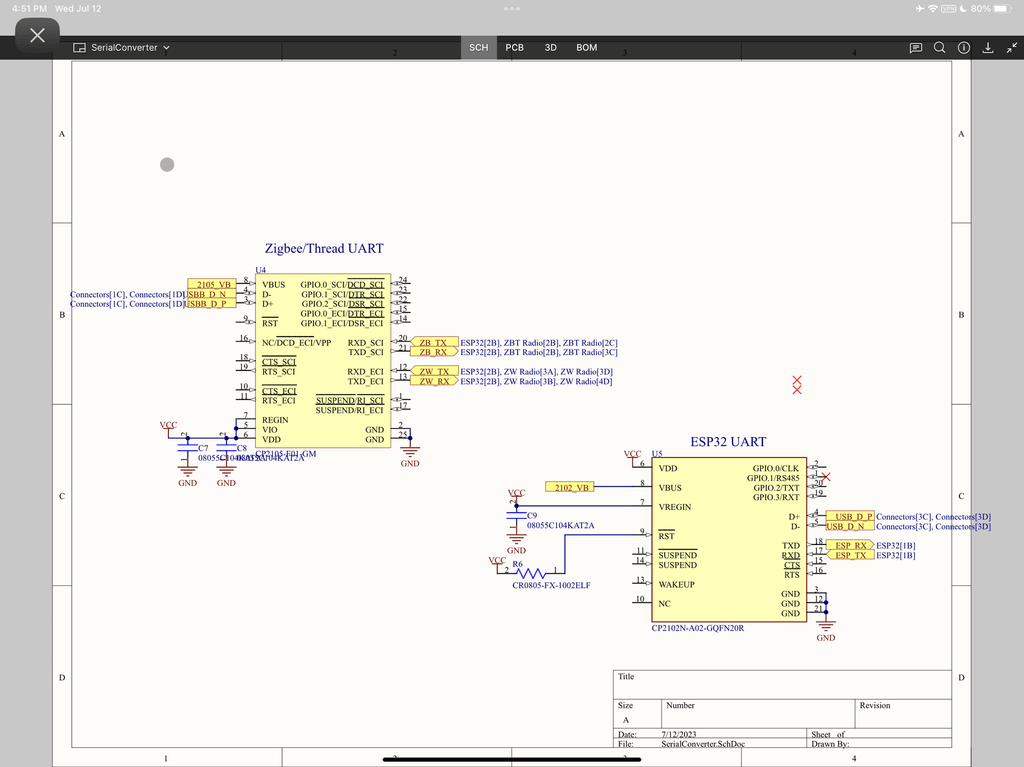
Task: Select the GND symbol below capacitor C7
Action: point(187,476)
